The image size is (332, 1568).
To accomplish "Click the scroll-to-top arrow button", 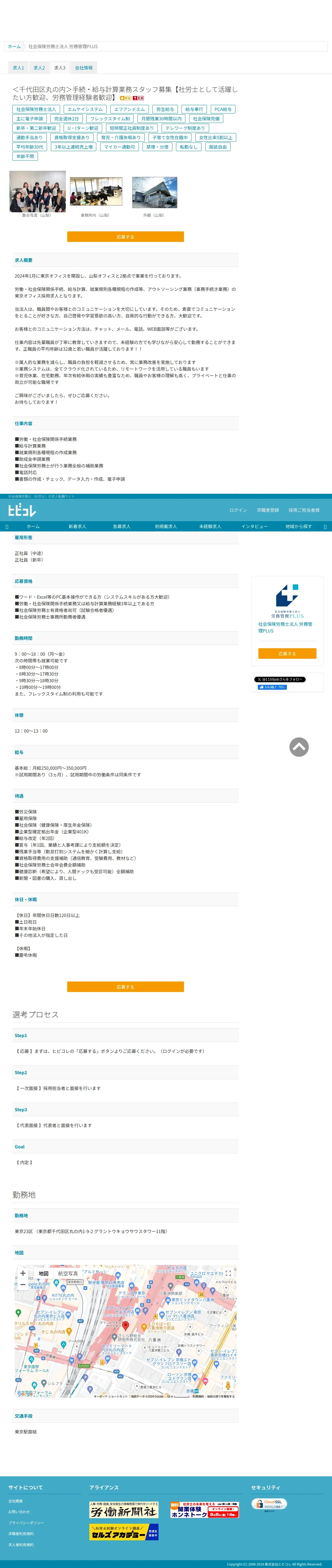I will [x=299, y=747].
